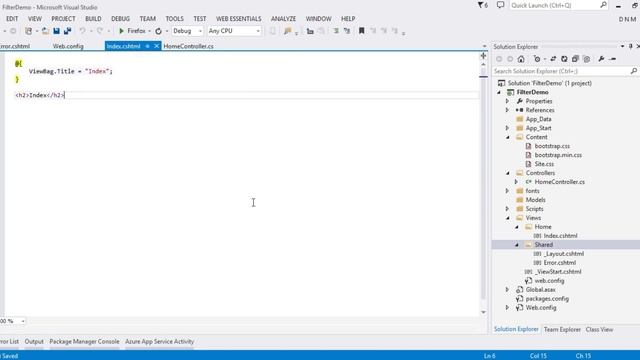
Task: Open the DEBUG menu
Action: click(x=120, y=19)
